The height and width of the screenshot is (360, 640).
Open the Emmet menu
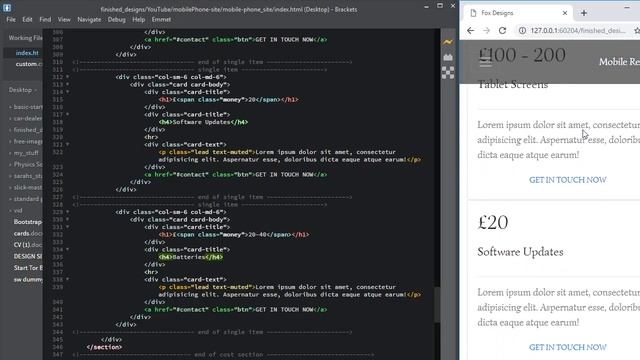point(161,20)
